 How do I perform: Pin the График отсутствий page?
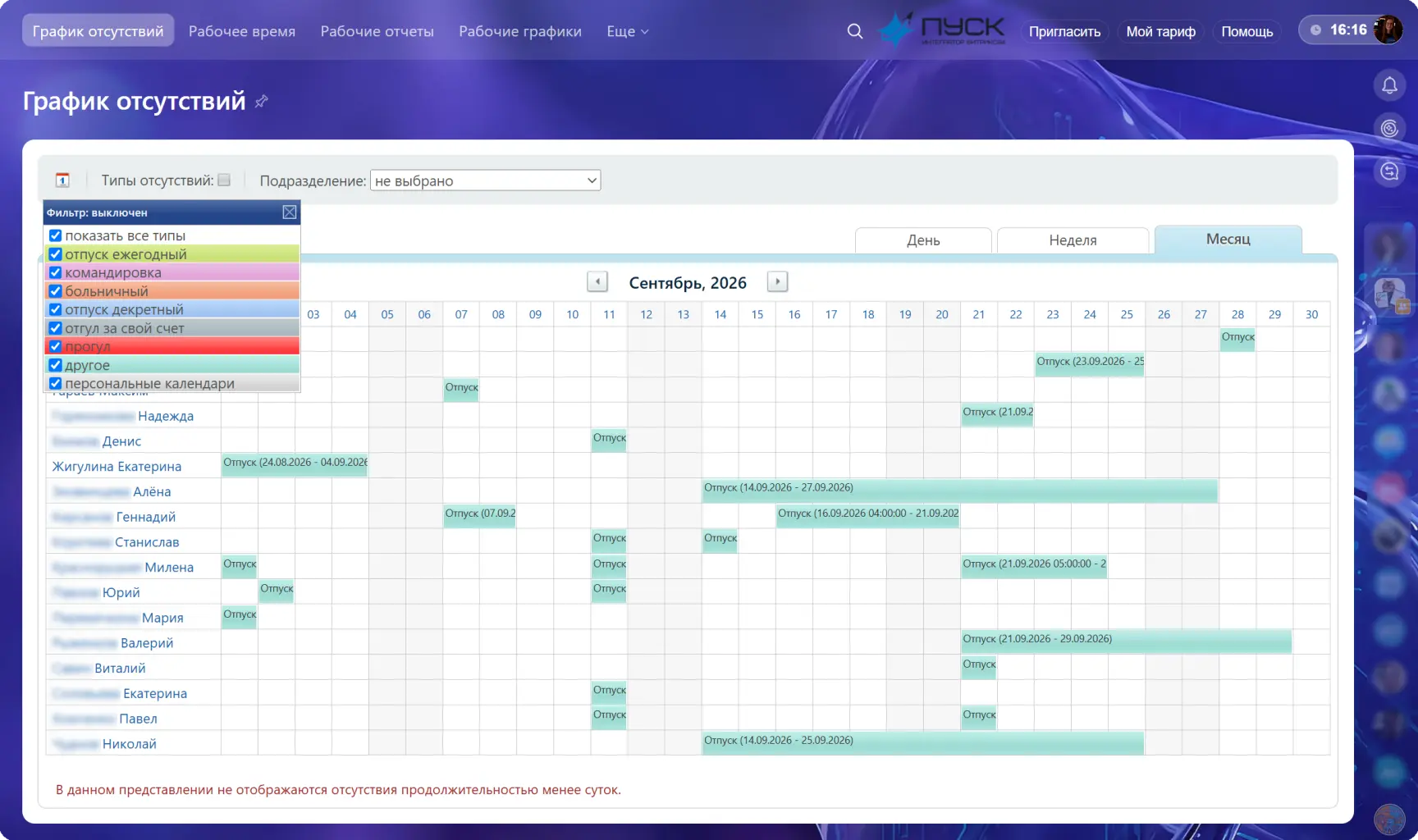(x=262, y=101)
